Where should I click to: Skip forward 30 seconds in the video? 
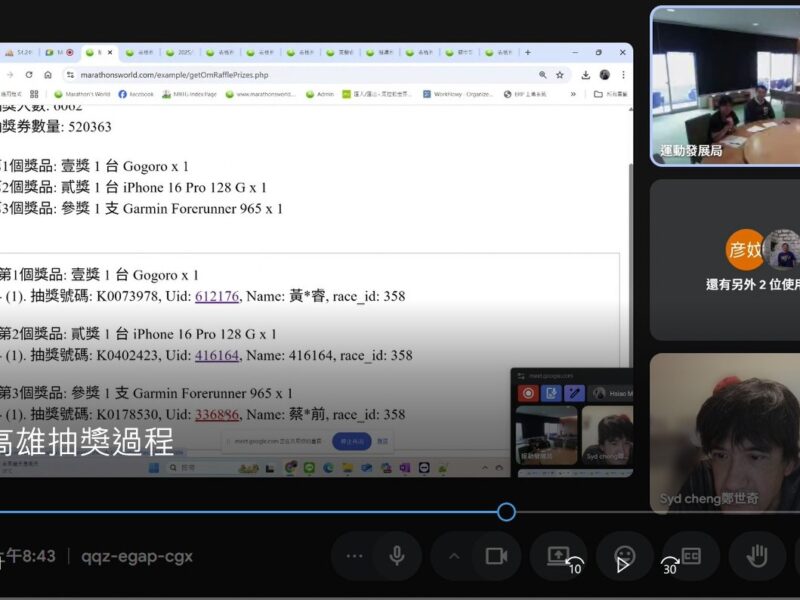click(x=669, y=565)
